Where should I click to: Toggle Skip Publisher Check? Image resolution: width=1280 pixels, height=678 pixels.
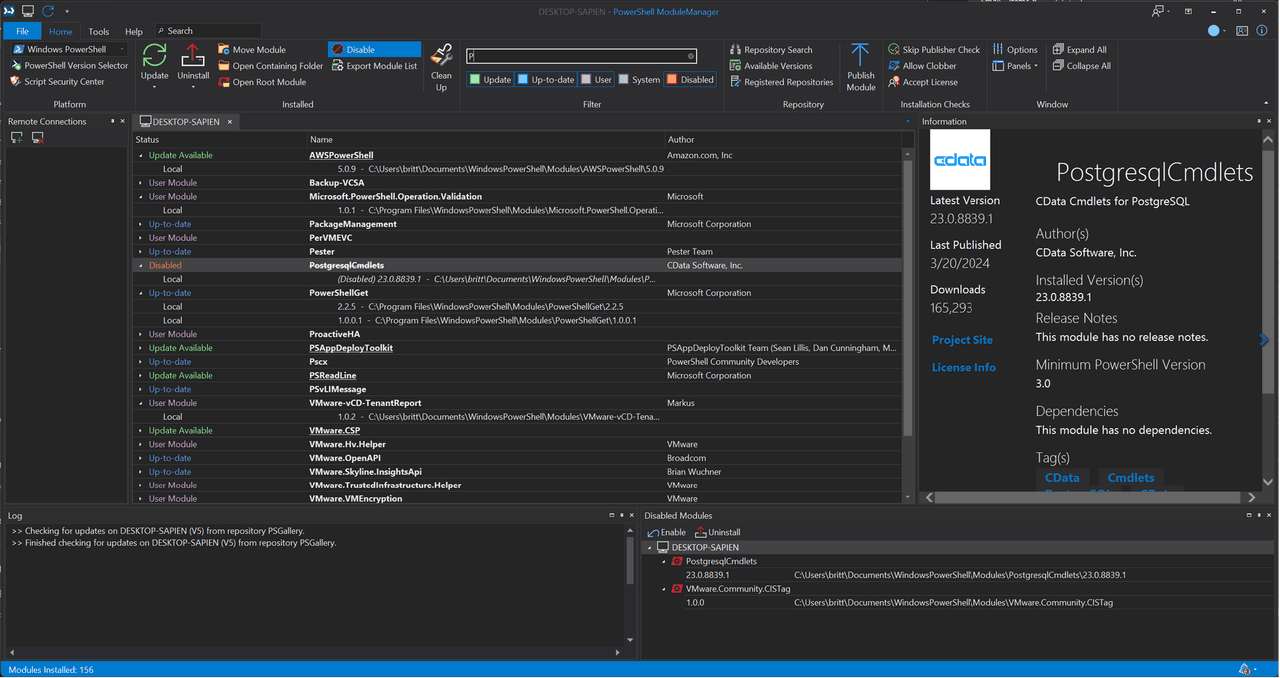click(934, 49)
